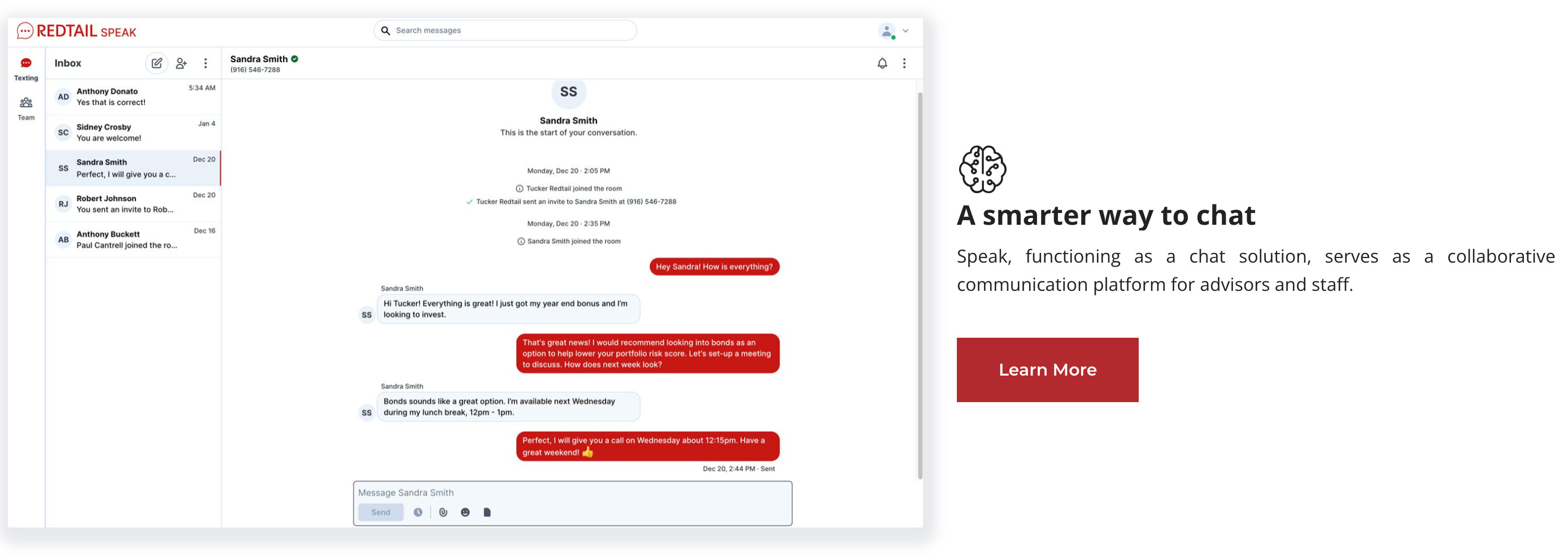The image size is (1568, 558).
Task: Click the 'Monday, Dec 20 · 2:05 PM' timestamp
Action: (x=569, y=171)
